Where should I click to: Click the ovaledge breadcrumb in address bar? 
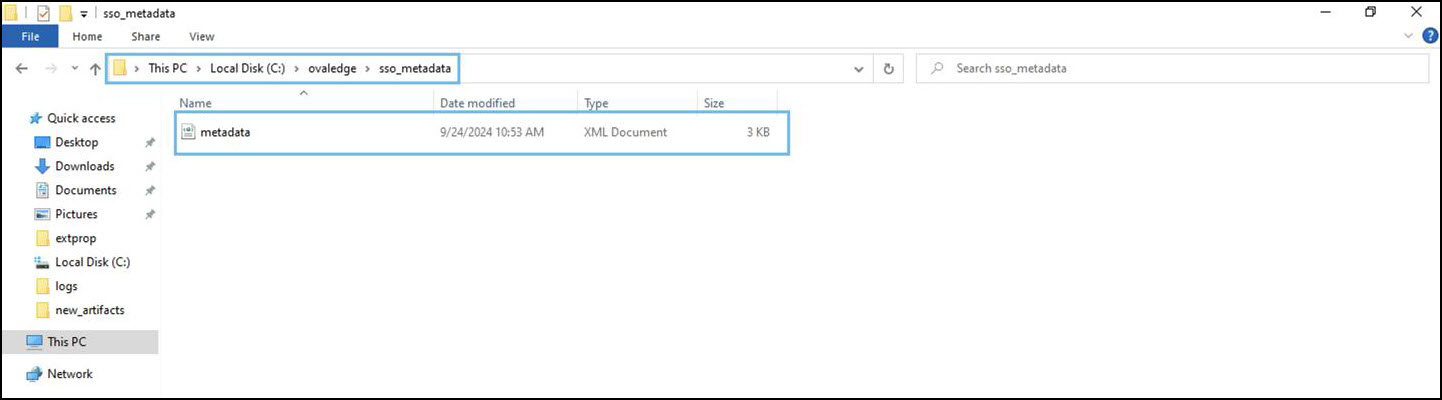coord(331,69)
